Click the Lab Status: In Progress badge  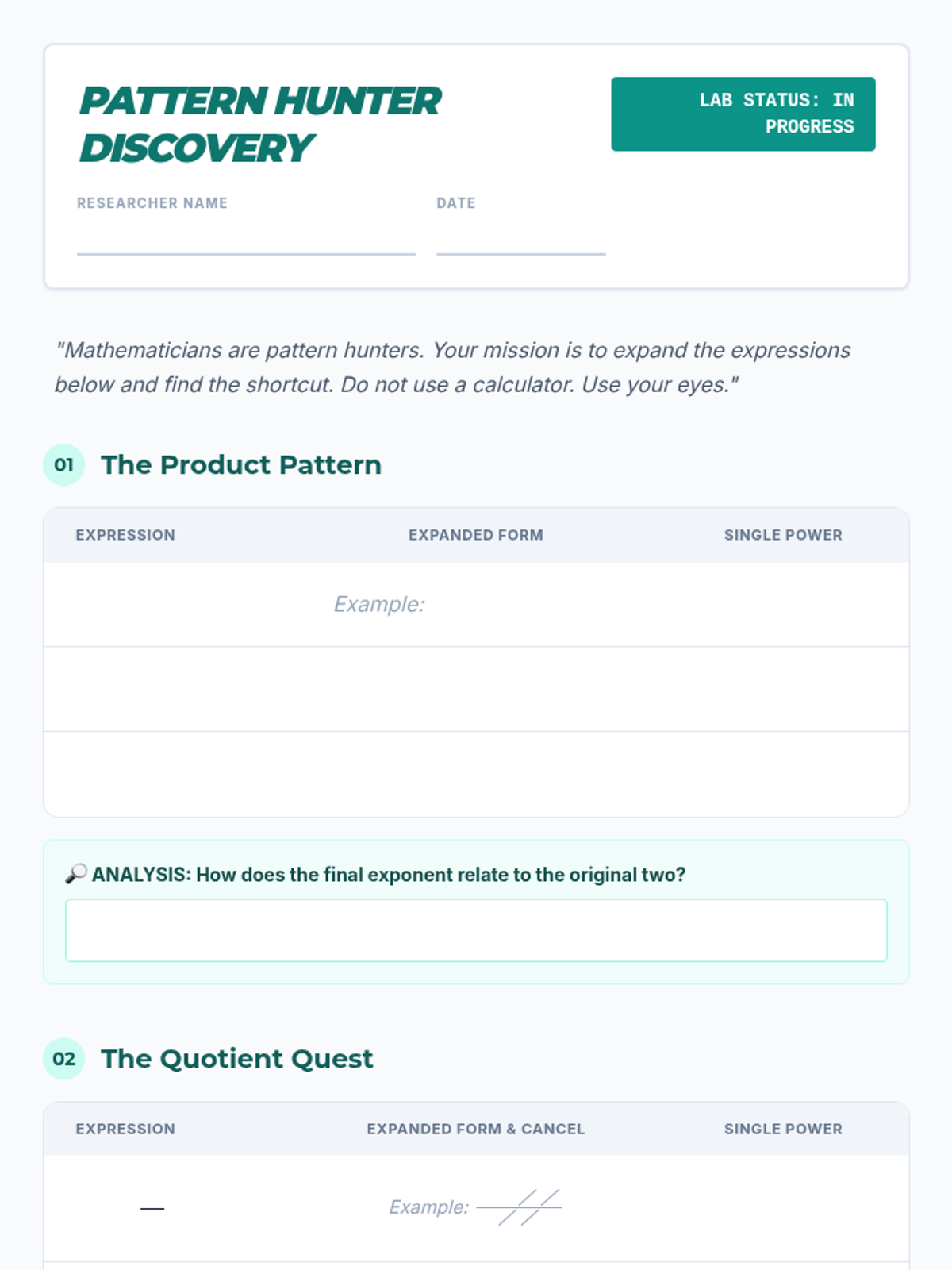point(743,114)
